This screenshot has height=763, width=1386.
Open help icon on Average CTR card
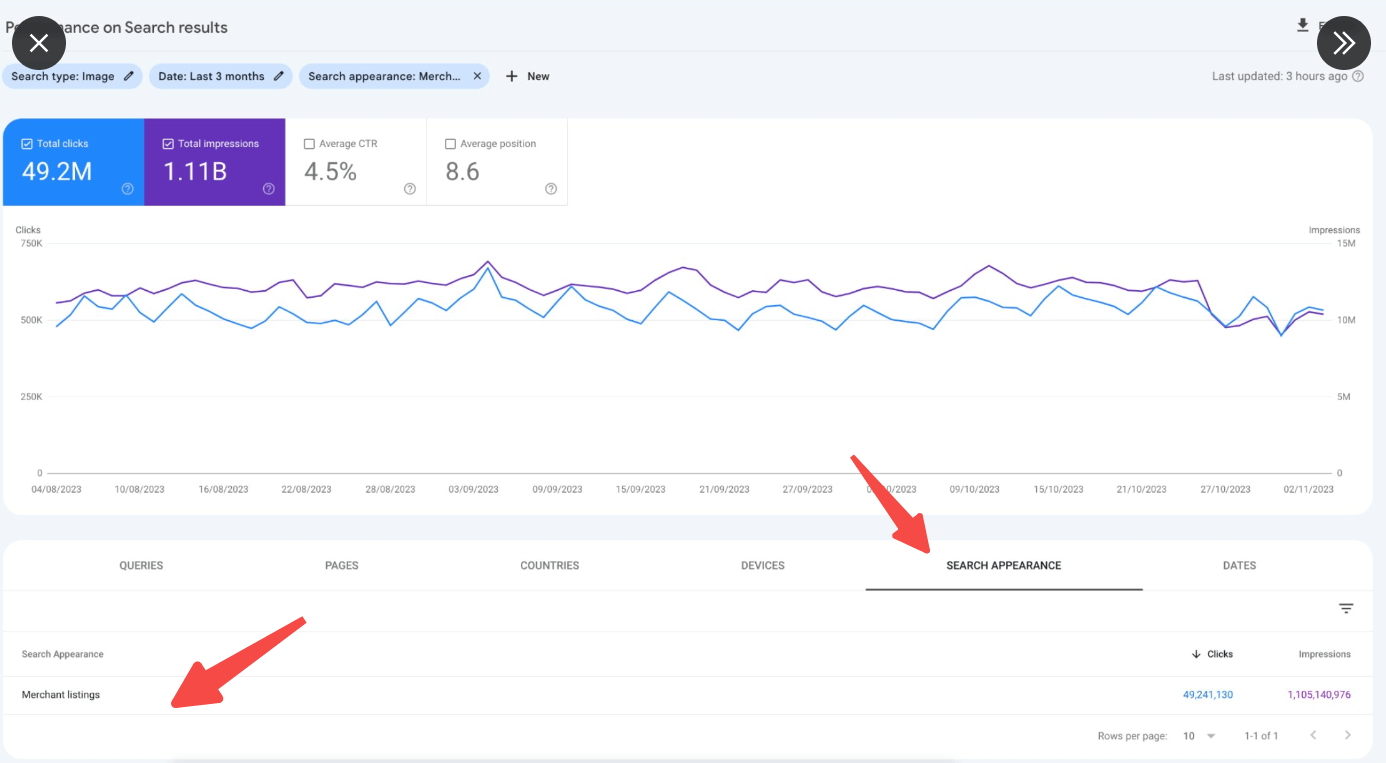click(410, 189)
